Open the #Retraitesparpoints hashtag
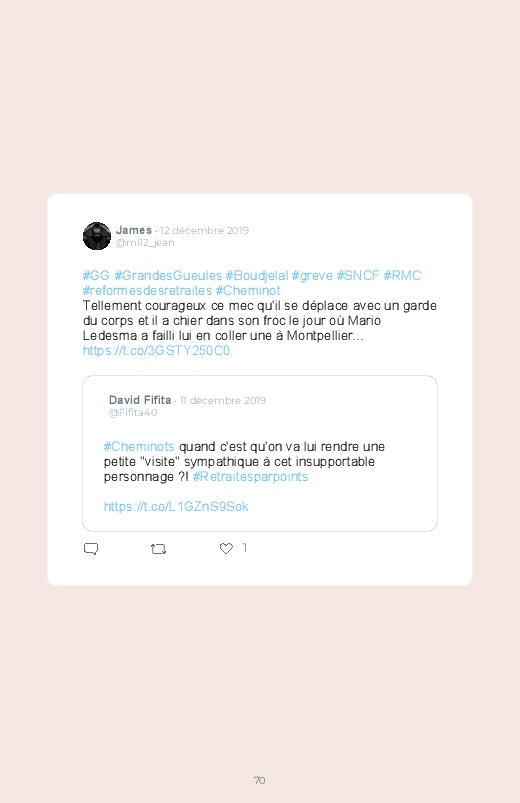Viewport: 520px width, 803px height. [x=251, y=476]
